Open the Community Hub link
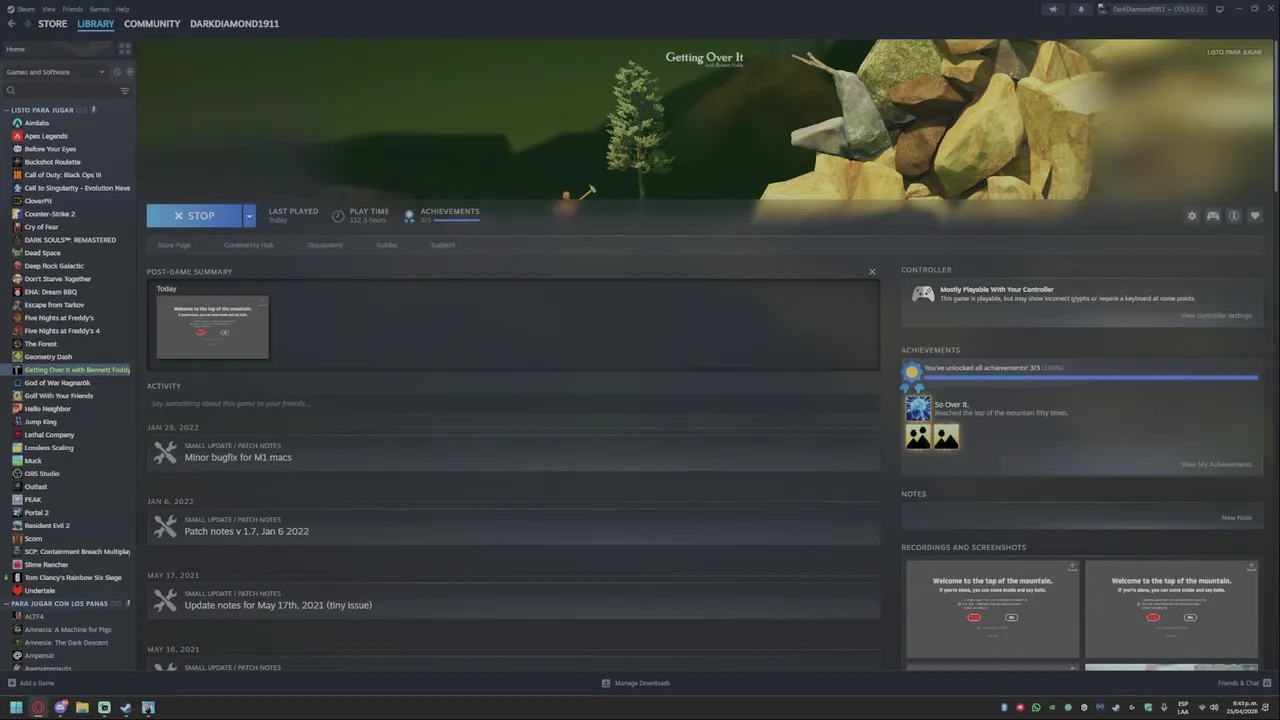 tap(249, 245)
